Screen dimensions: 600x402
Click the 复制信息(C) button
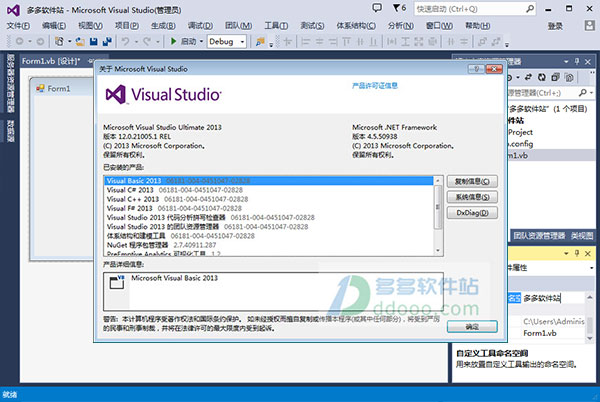pyautogui.click(x=472, y=181)
